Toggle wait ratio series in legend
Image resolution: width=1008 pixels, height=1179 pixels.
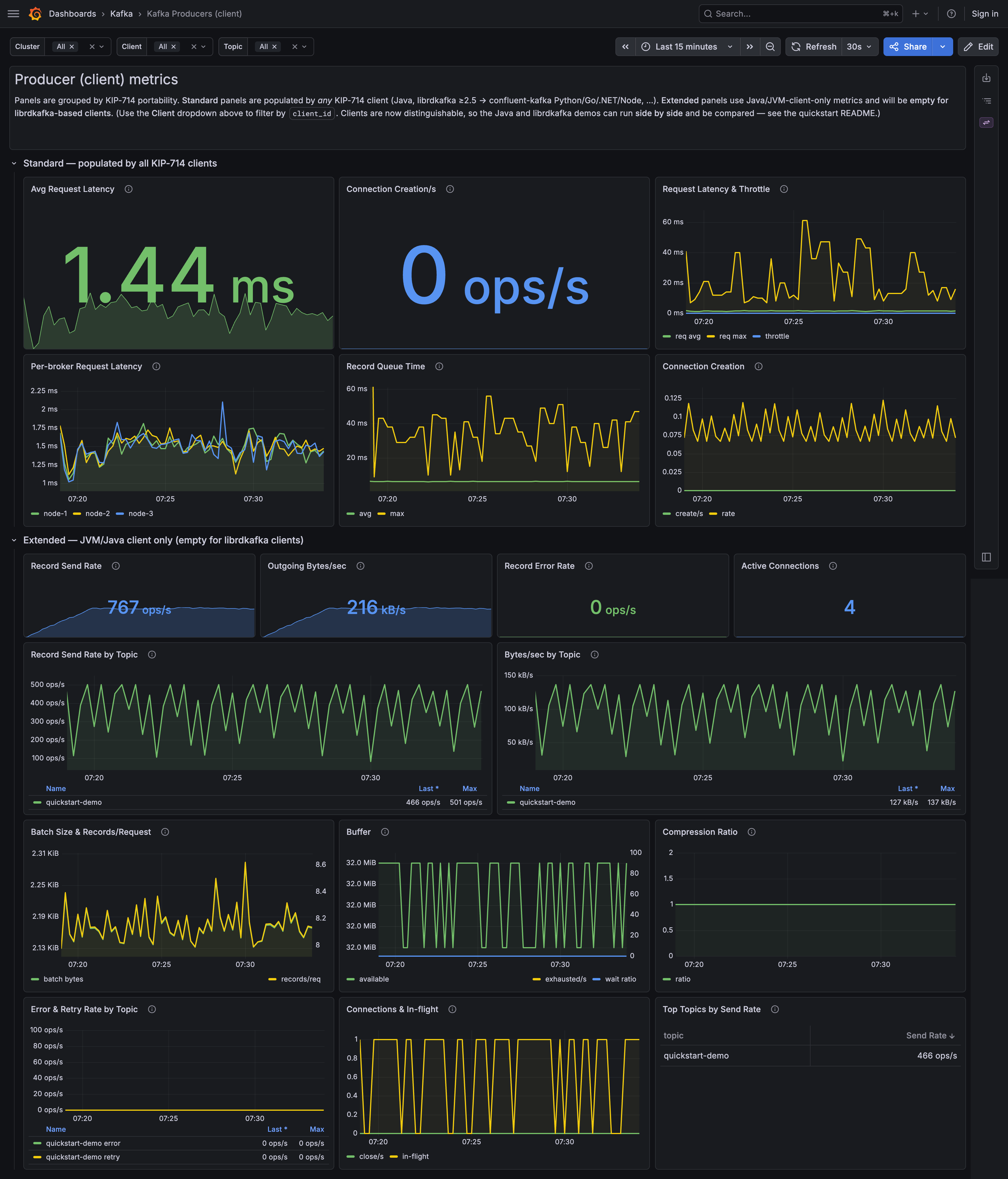621,979
